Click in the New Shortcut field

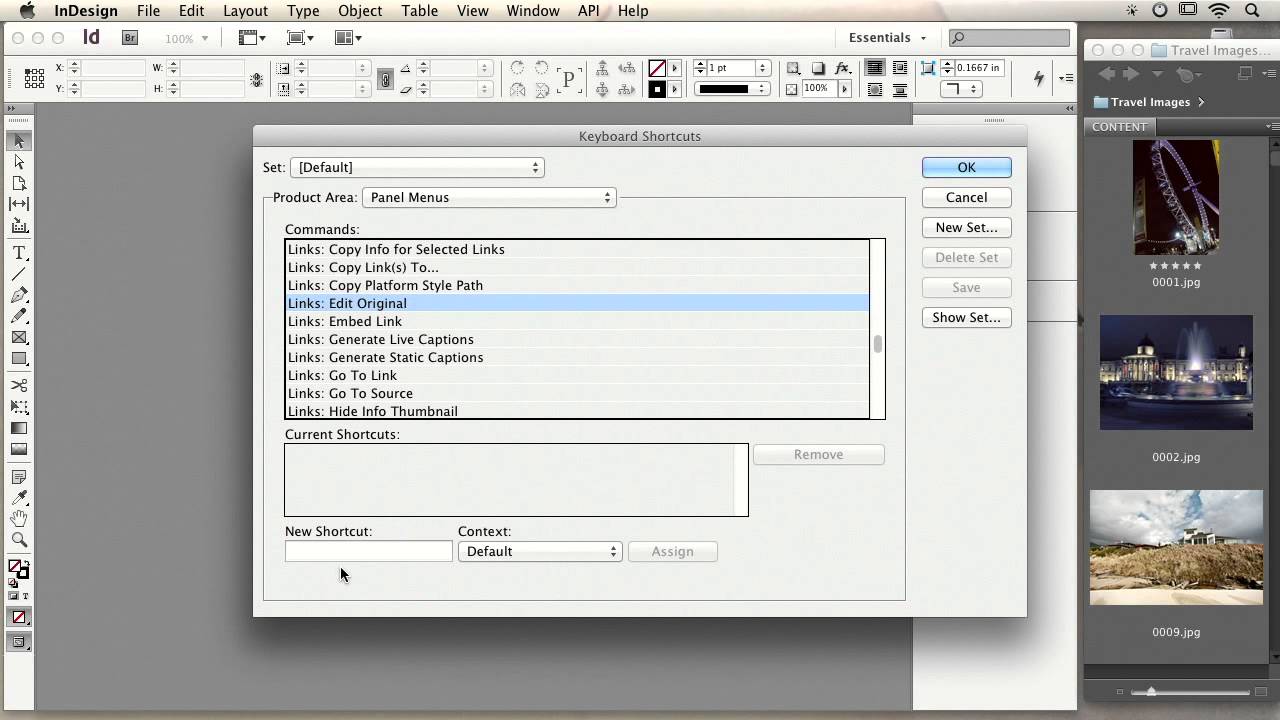coord(369,551)
